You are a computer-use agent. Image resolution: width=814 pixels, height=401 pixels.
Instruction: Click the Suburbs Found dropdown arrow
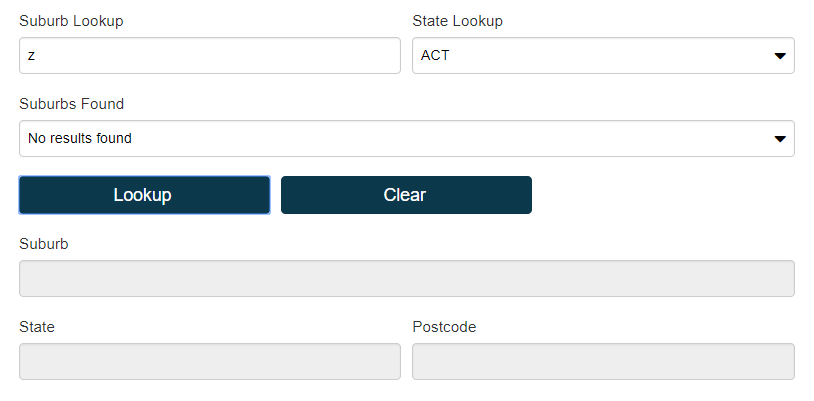coord(780,139)
